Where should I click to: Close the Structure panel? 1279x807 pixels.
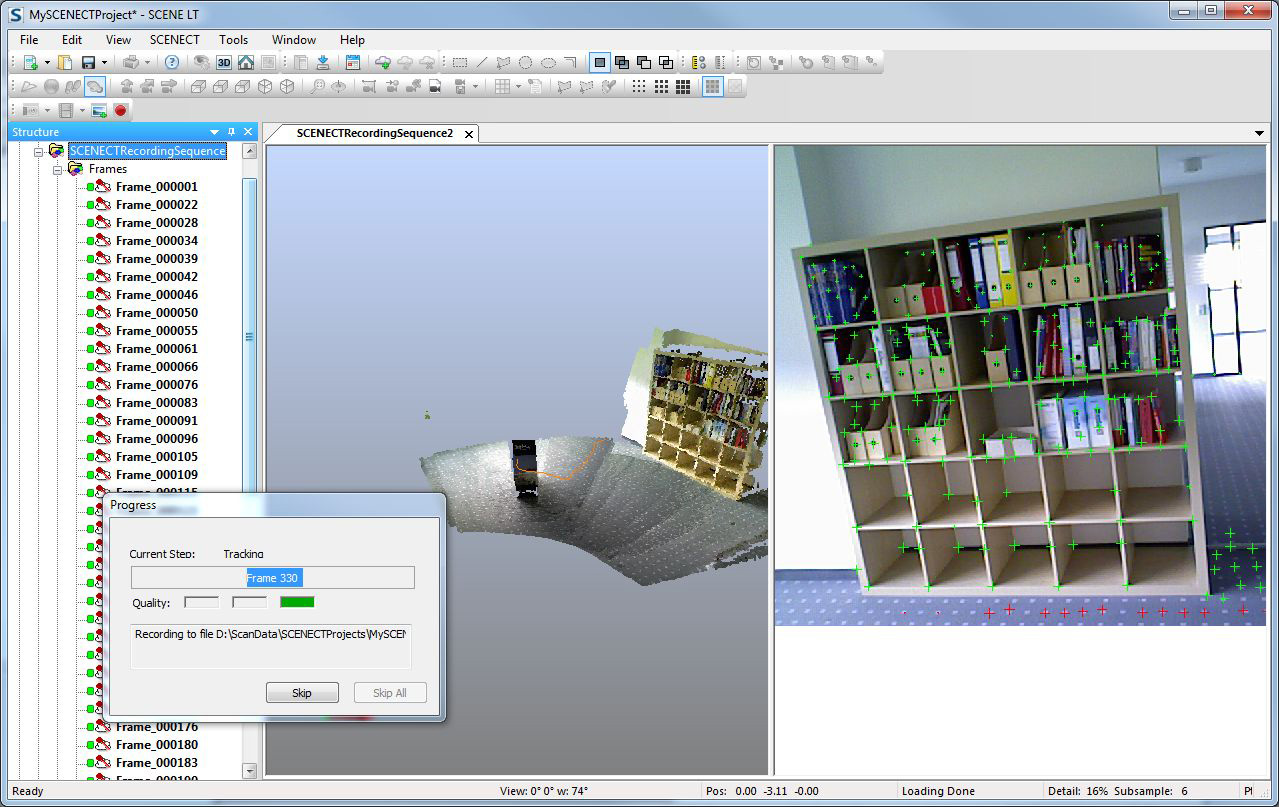(x=248, y=132)
